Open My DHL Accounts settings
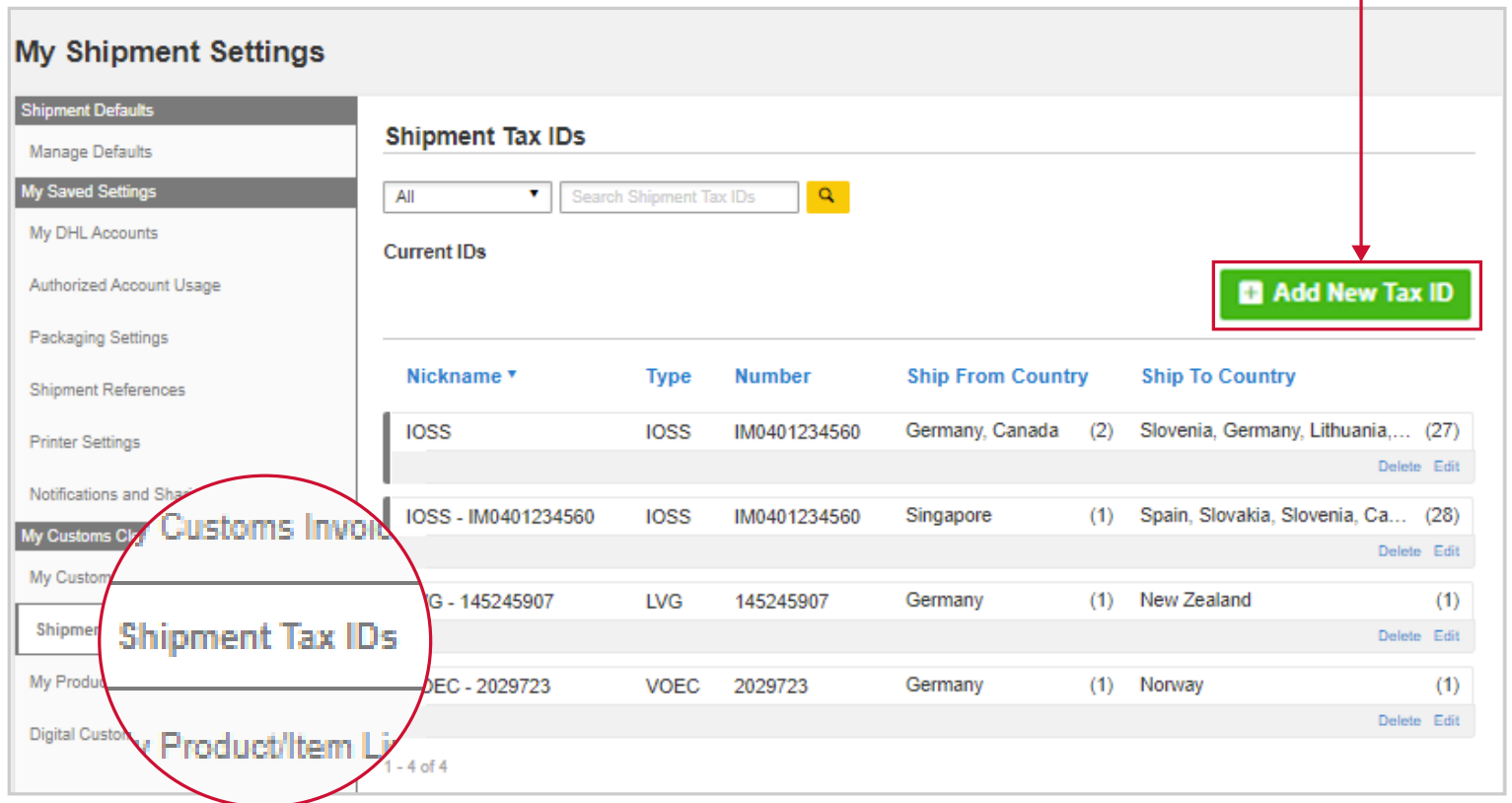Screen dimensions: 1512x803 pyautogui.click(x=94, y=233)
